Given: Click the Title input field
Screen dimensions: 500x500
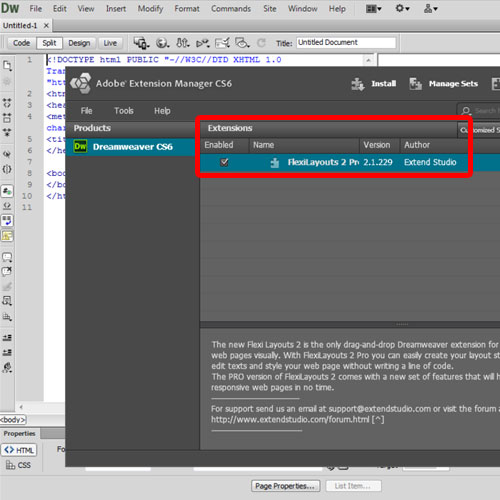Looking at the screenshot, I should (346, 43).
